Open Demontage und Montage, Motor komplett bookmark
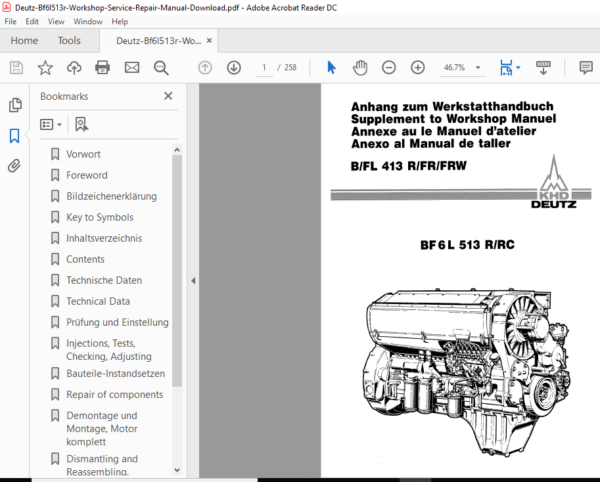The image size is (600, 482). [102, 429]
